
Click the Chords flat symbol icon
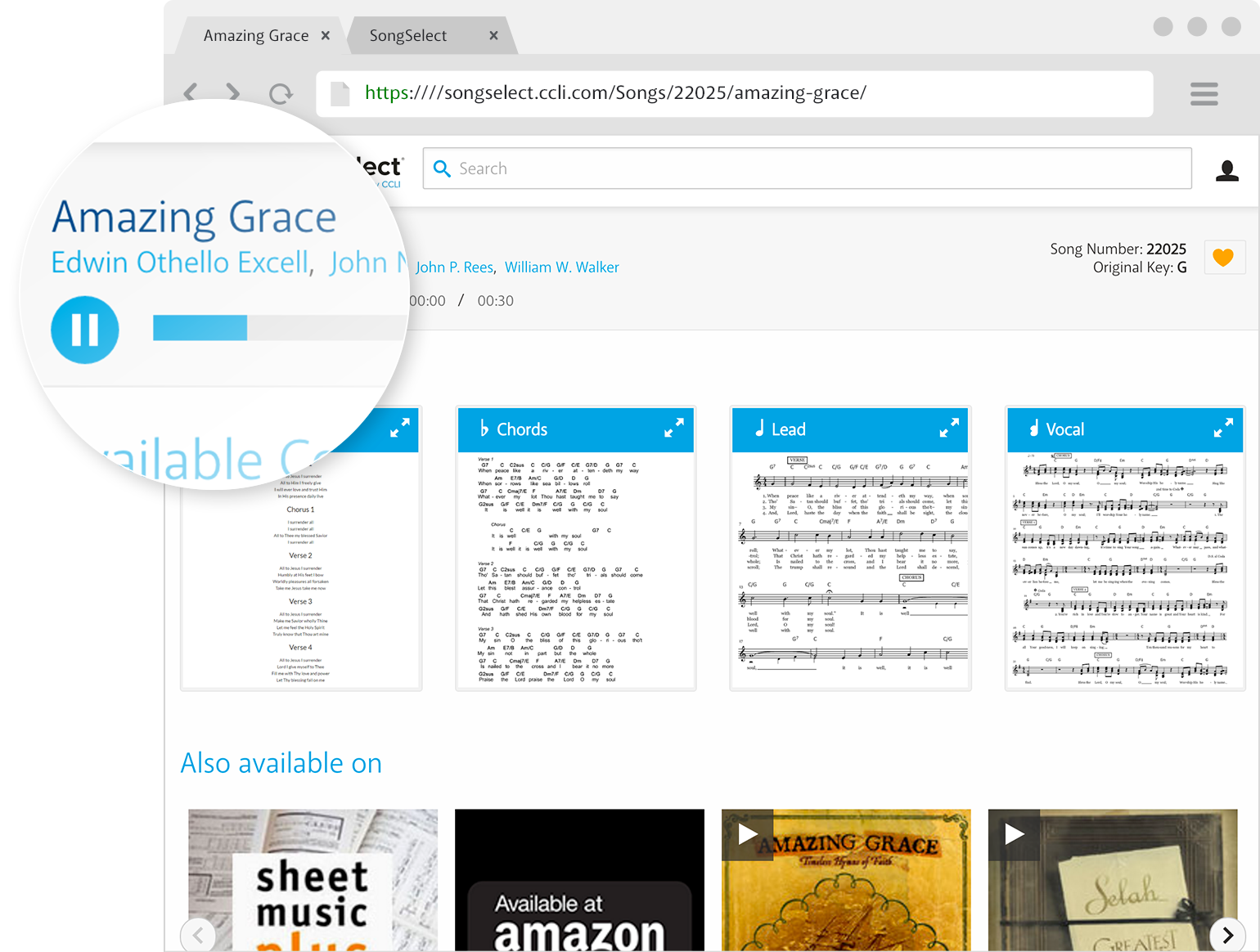(484, 429)
